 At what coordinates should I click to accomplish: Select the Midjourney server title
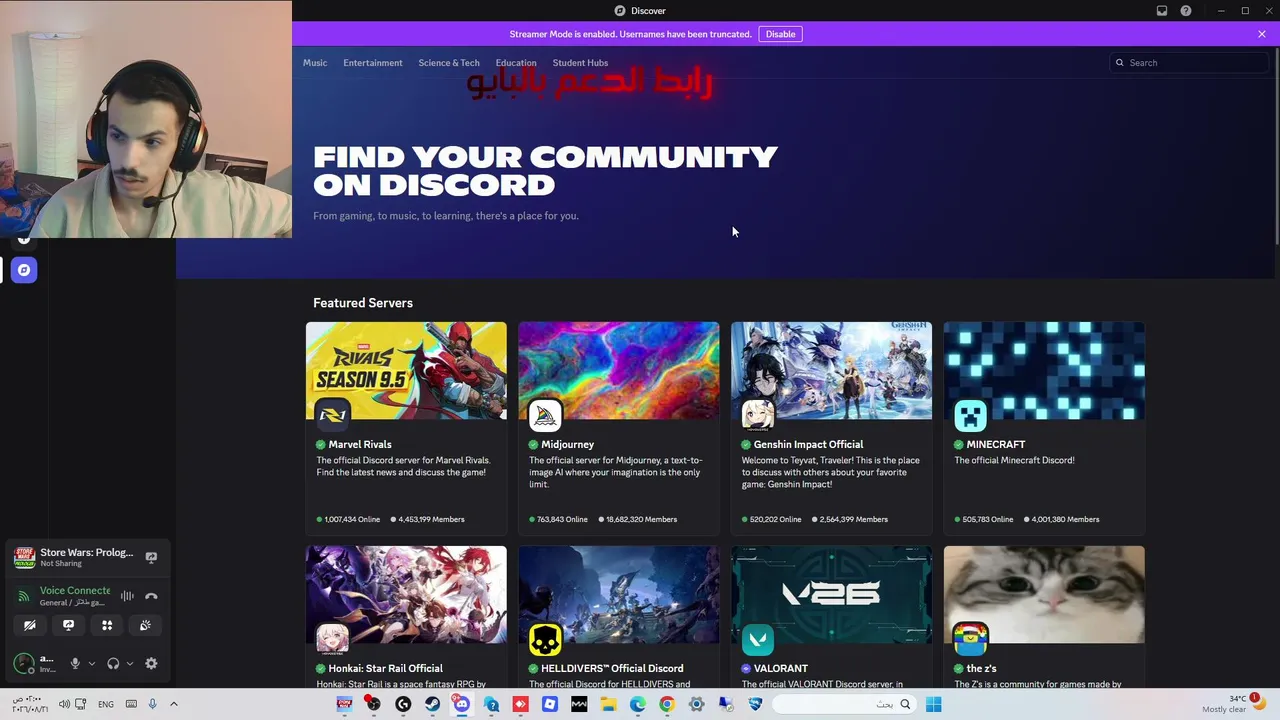click(567, 444)
